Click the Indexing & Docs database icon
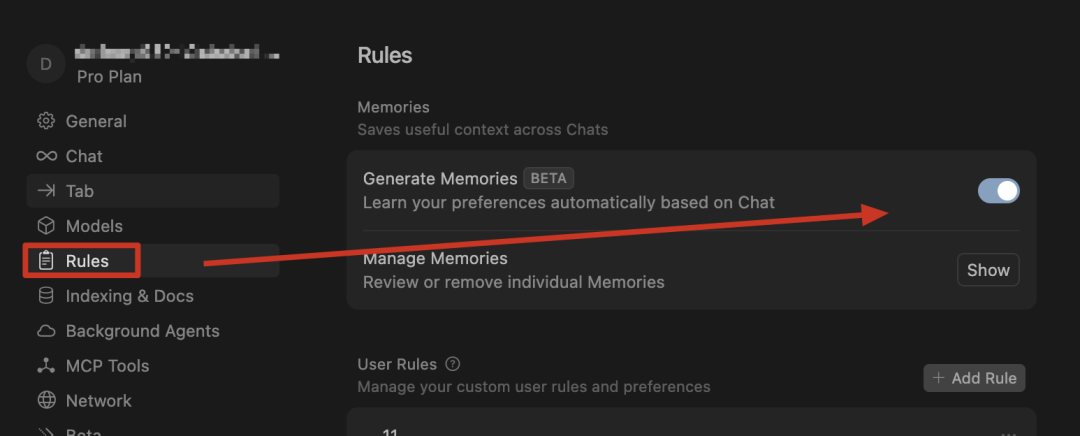Viewport: 1080px width, 436px height. [46, 296]
